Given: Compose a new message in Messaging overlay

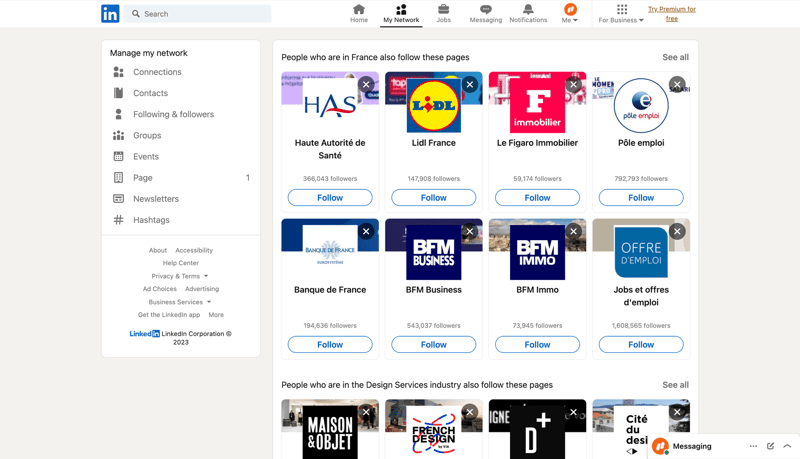Looking at the screenshot, I should point(770,446).
